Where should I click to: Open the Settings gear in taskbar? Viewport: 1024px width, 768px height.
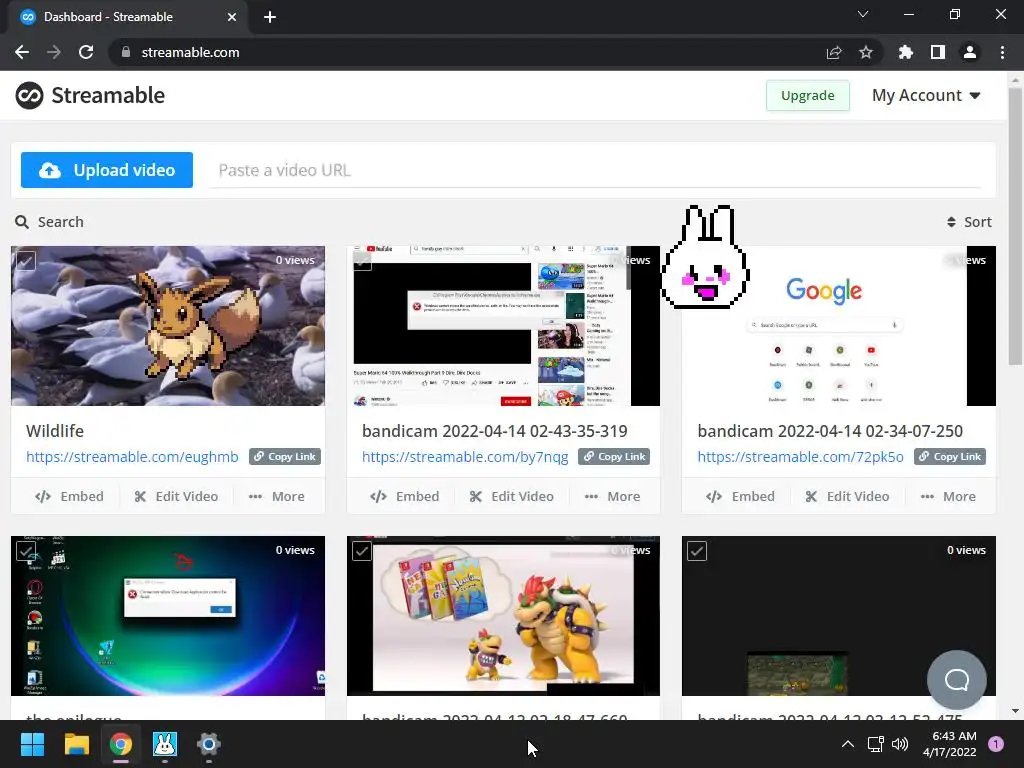[208, 744]
